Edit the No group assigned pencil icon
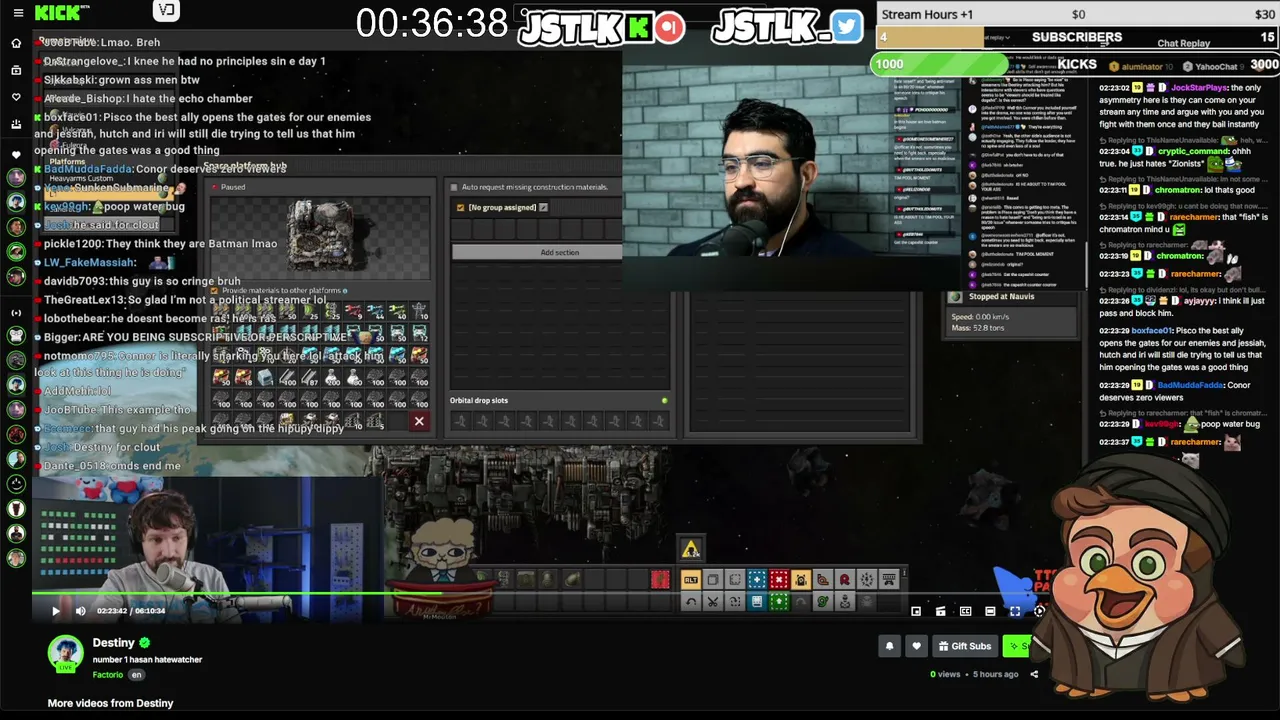The width and height of the screenshot is (1280, 720). click(x=543, y=207)
